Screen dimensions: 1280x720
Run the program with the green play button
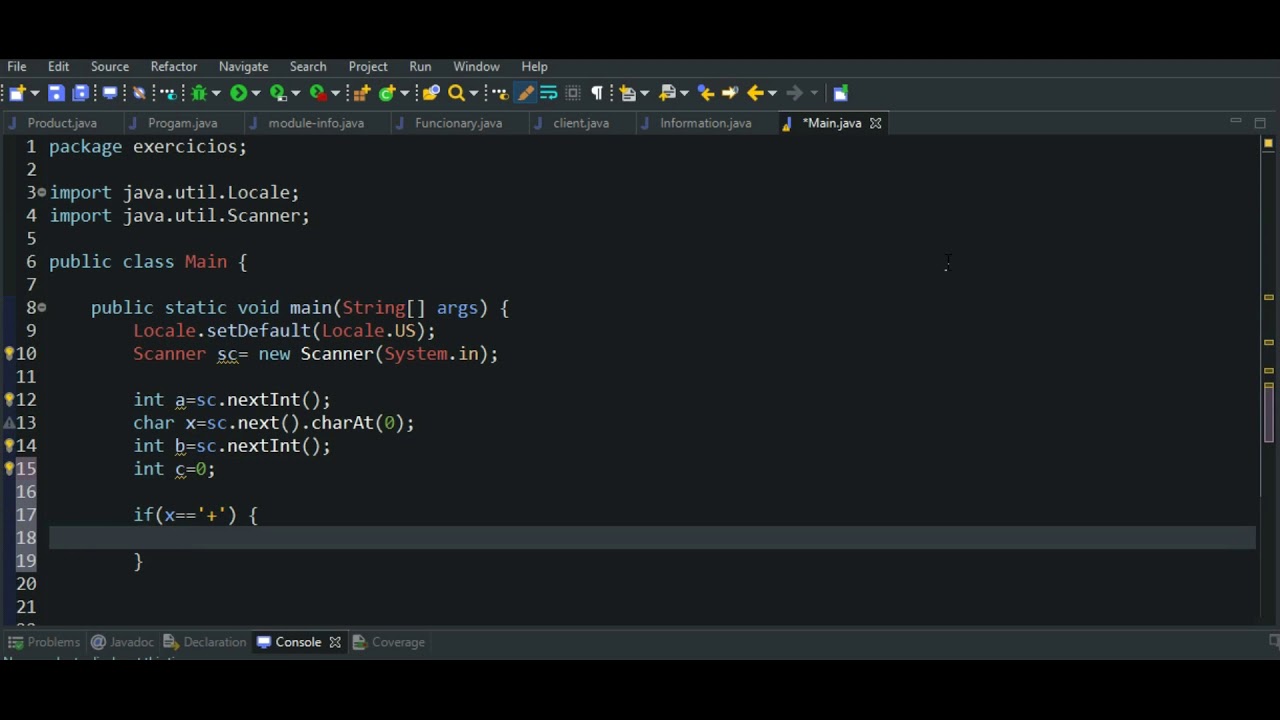(x=238, y=93)
